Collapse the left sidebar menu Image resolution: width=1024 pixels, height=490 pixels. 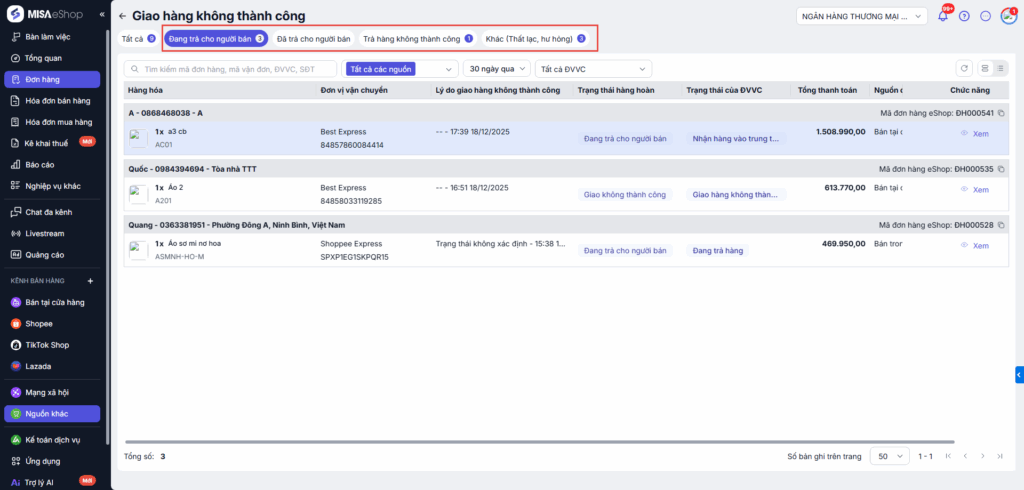(x=102, y=15)
